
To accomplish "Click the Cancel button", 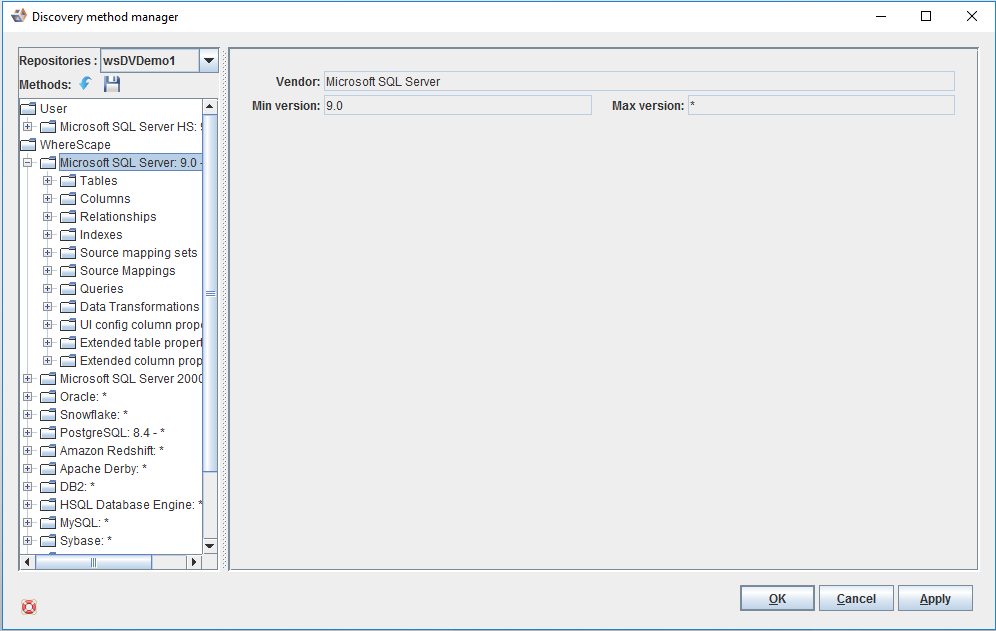I will tap(856, 599).
